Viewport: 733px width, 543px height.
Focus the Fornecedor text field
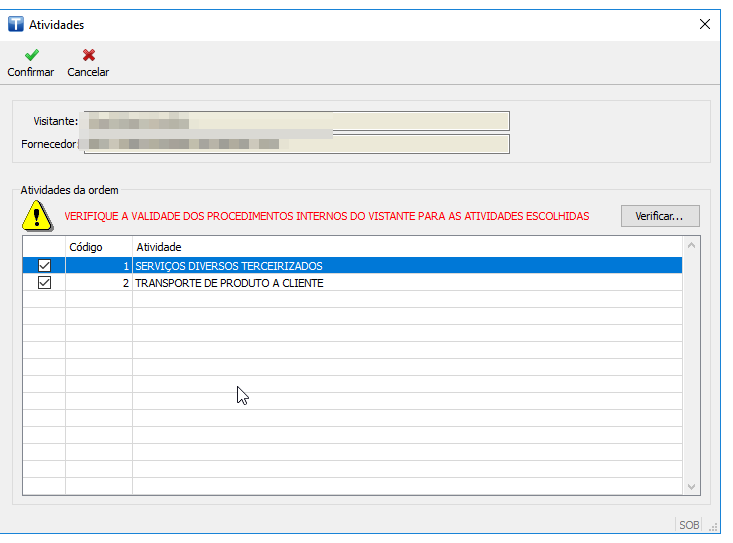pyautogui.click(x=296, y=145)
